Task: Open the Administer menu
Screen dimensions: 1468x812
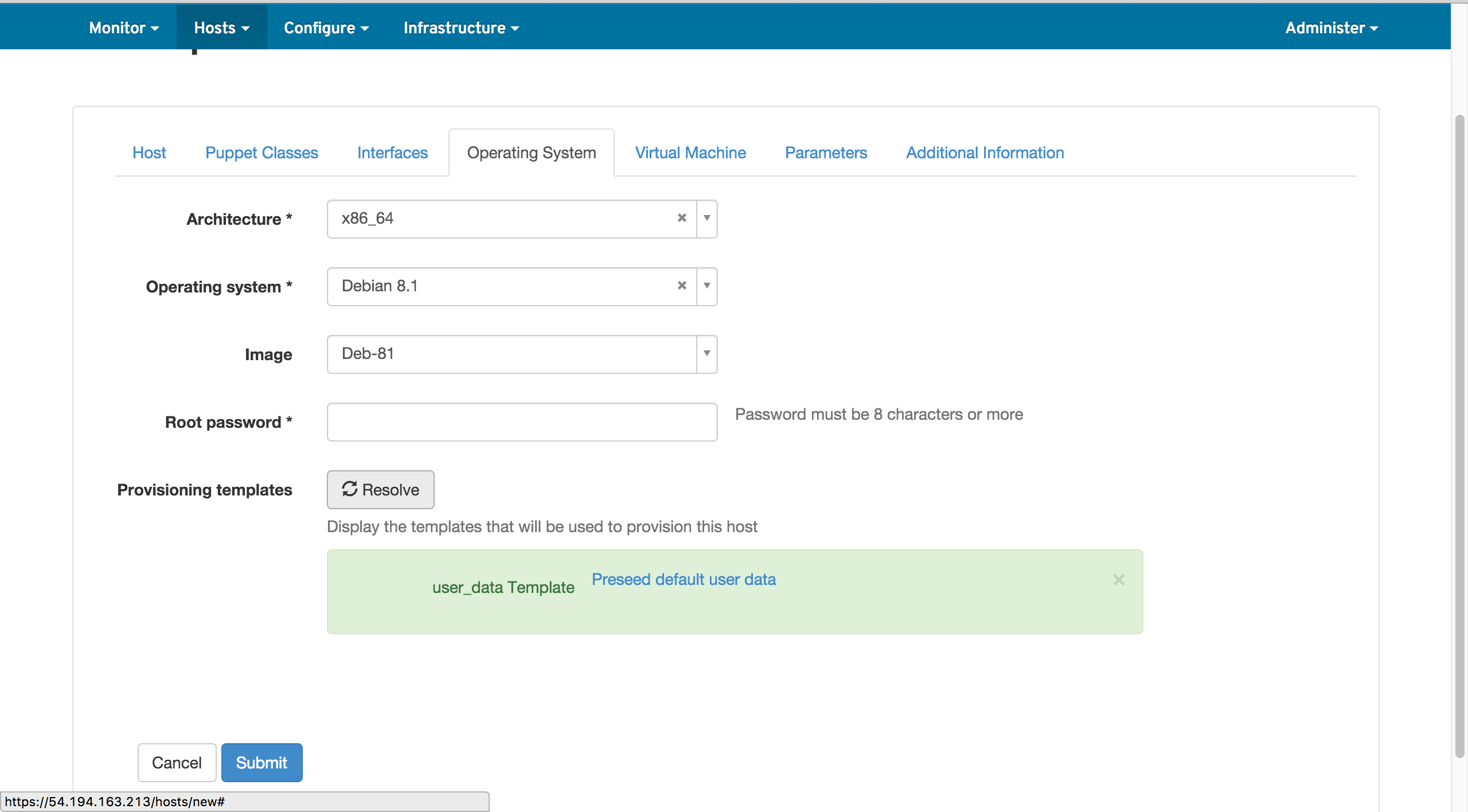Action: tap(1331, 28)
